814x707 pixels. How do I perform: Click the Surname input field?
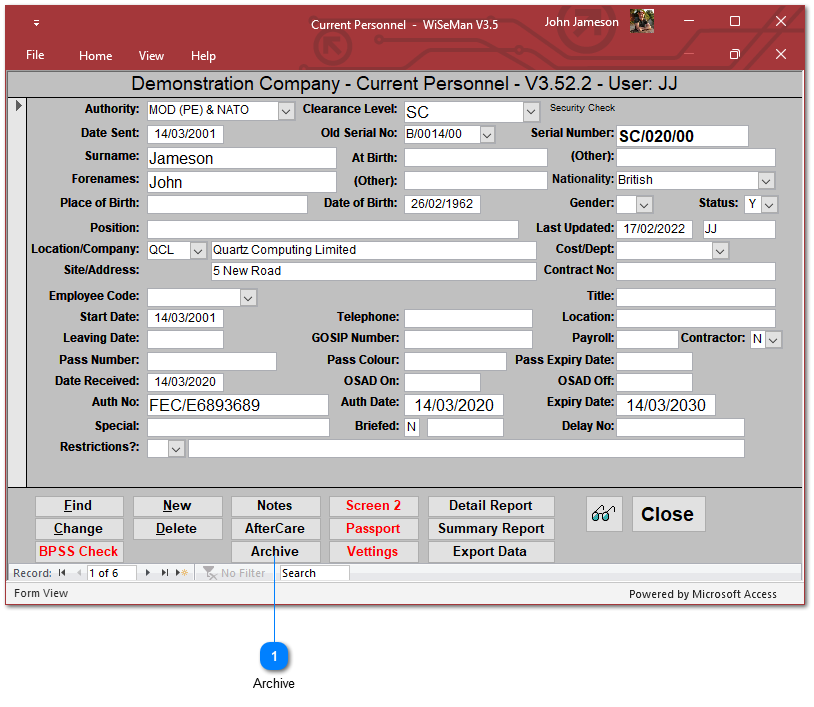241,158
